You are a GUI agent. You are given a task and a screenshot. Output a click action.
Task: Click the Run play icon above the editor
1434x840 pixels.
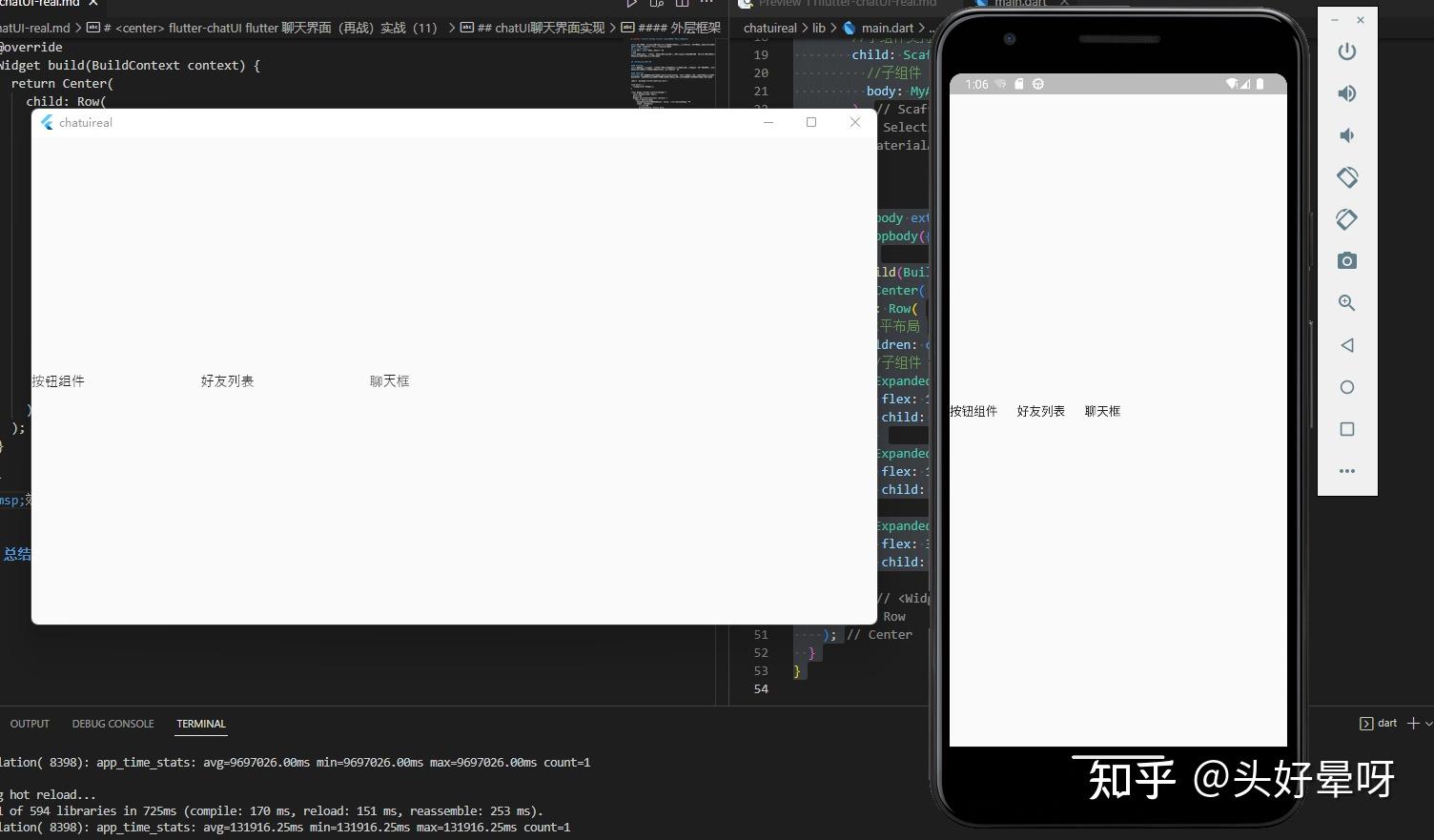pyautogui.click(x=630, y=5)
